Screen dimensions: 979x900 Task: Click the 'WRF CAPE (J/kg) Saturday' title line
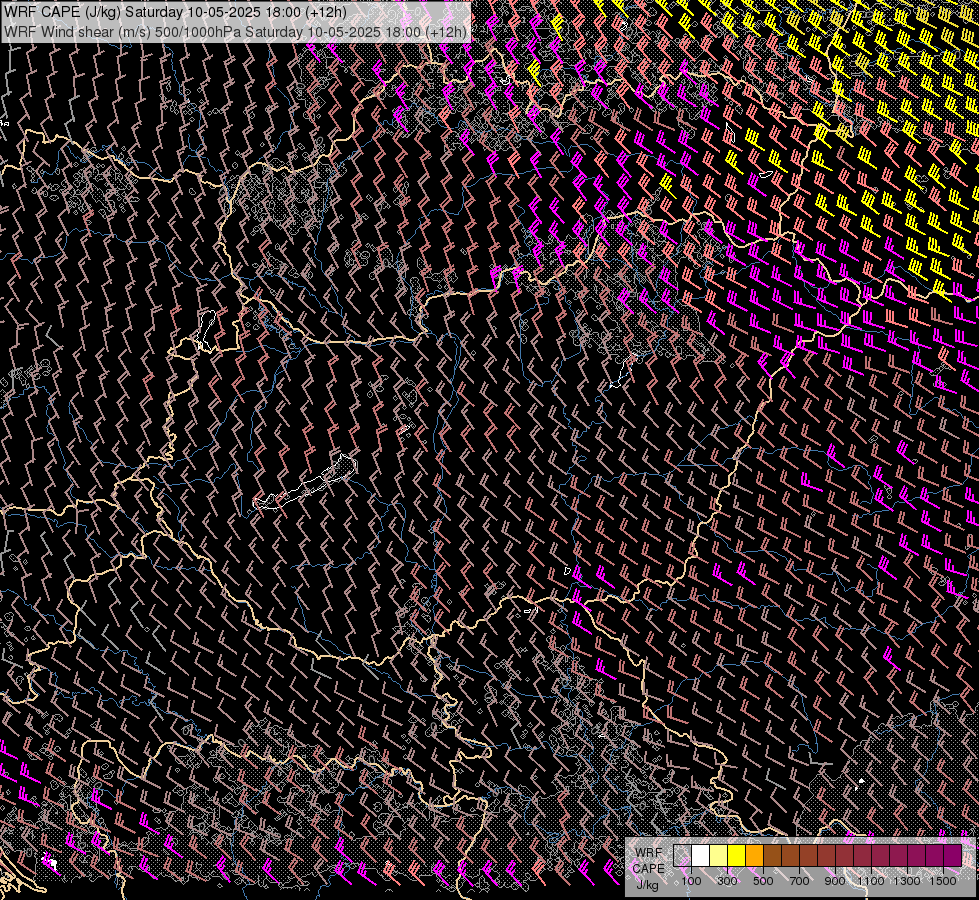pos(175,12)
